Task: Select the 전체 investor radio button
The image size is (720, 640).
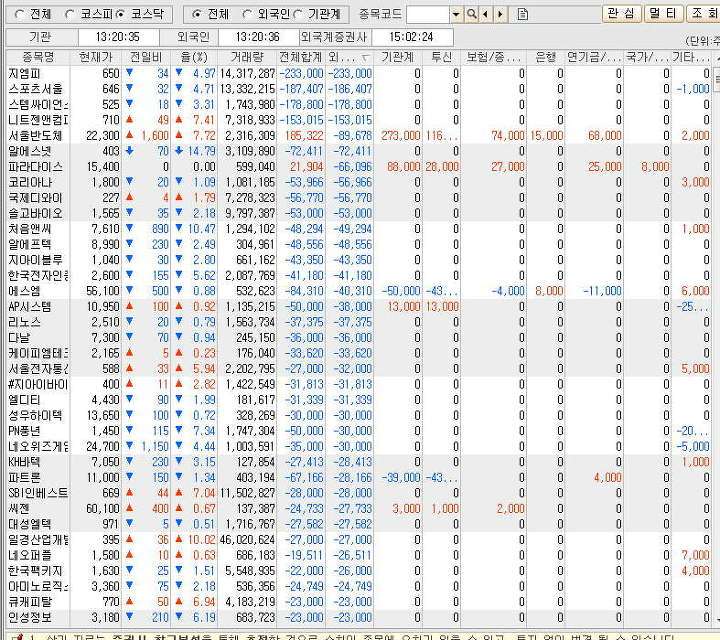Action: tap(197, 14)
